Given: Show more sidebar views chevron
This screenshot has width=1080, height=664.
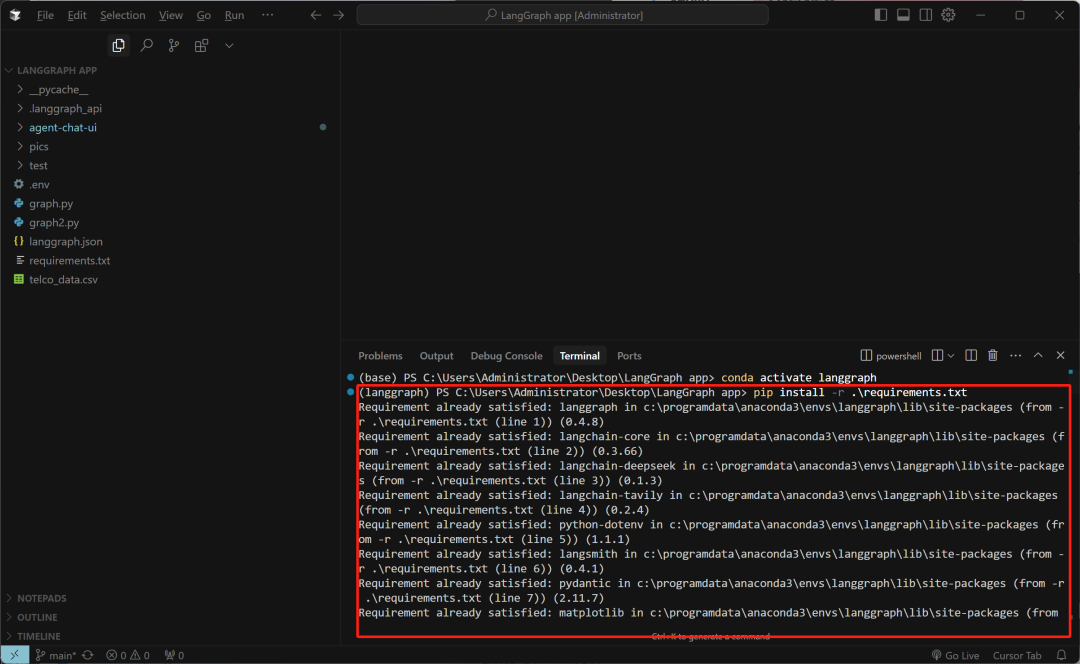Looking at the screenshot, I should (x=229, y=45).
